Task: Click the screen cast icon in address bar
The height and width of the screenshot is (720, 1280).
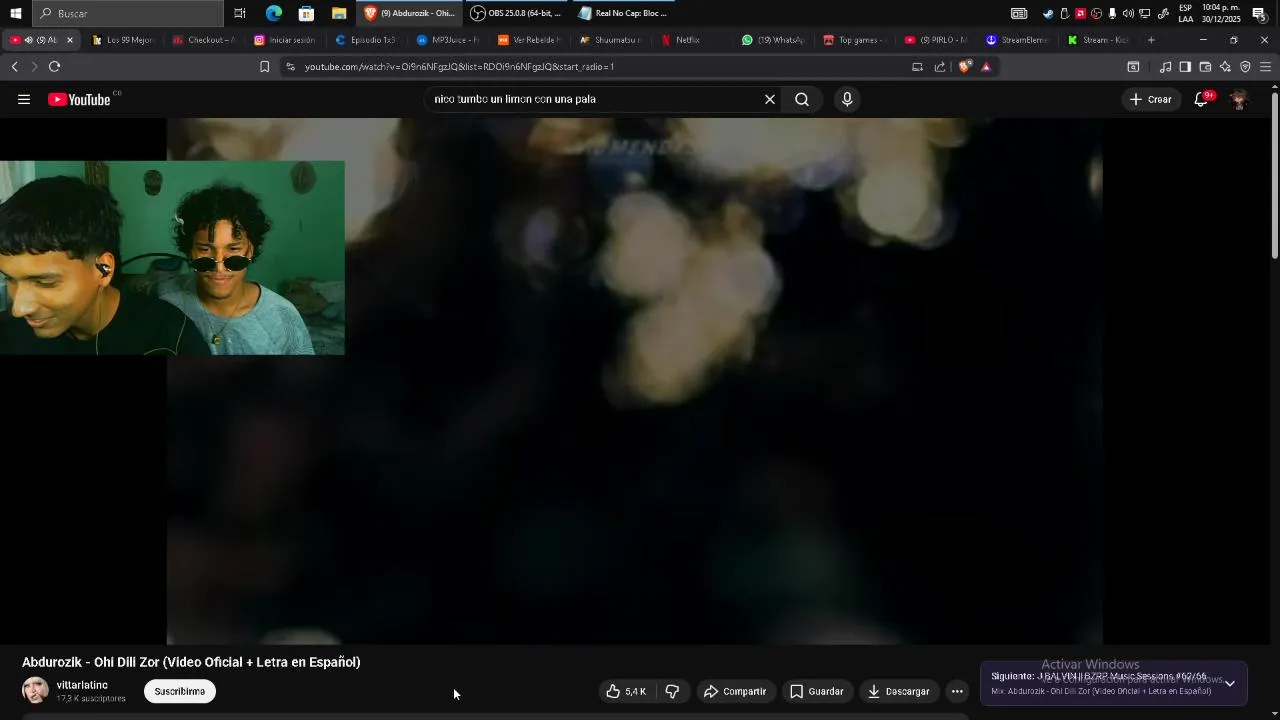Action: pyautogui.click(x=917, y=67)
